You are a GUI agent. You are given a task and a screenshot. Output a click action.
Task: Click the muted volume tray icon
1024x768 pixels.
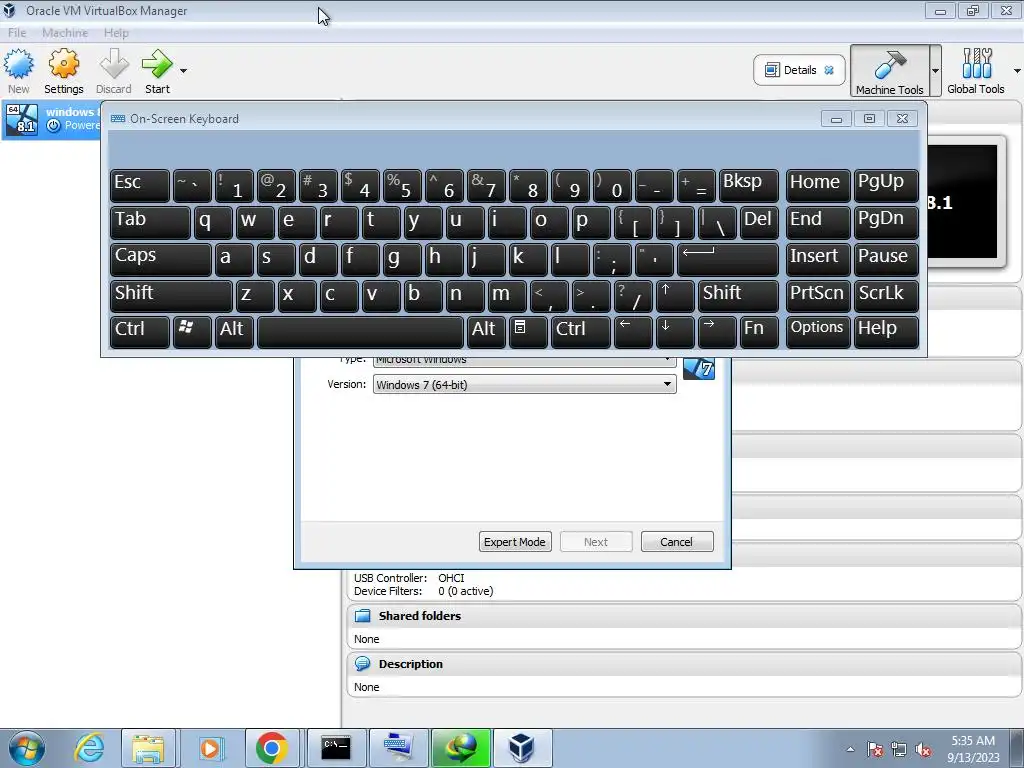[x=923, y=749]
